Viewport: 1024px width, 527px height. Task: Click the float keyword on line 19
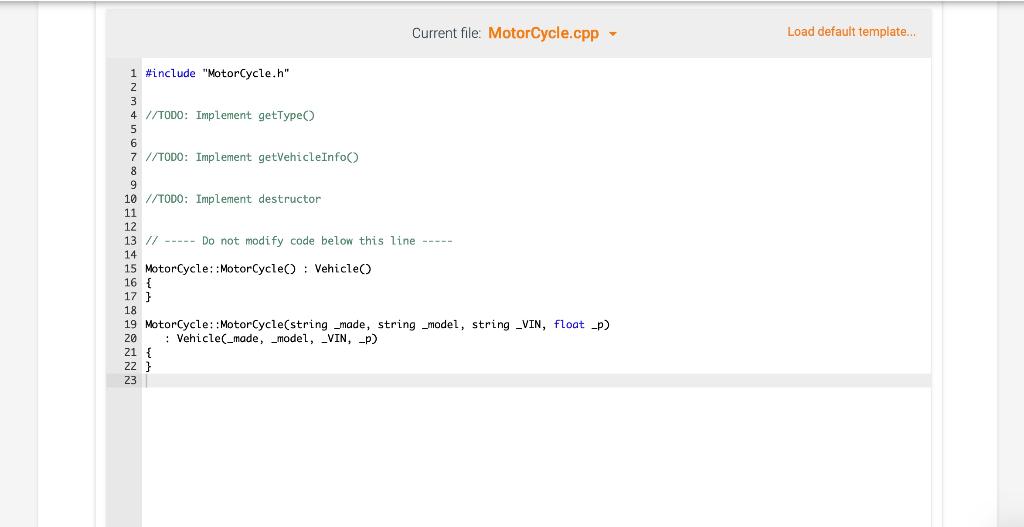569,325
